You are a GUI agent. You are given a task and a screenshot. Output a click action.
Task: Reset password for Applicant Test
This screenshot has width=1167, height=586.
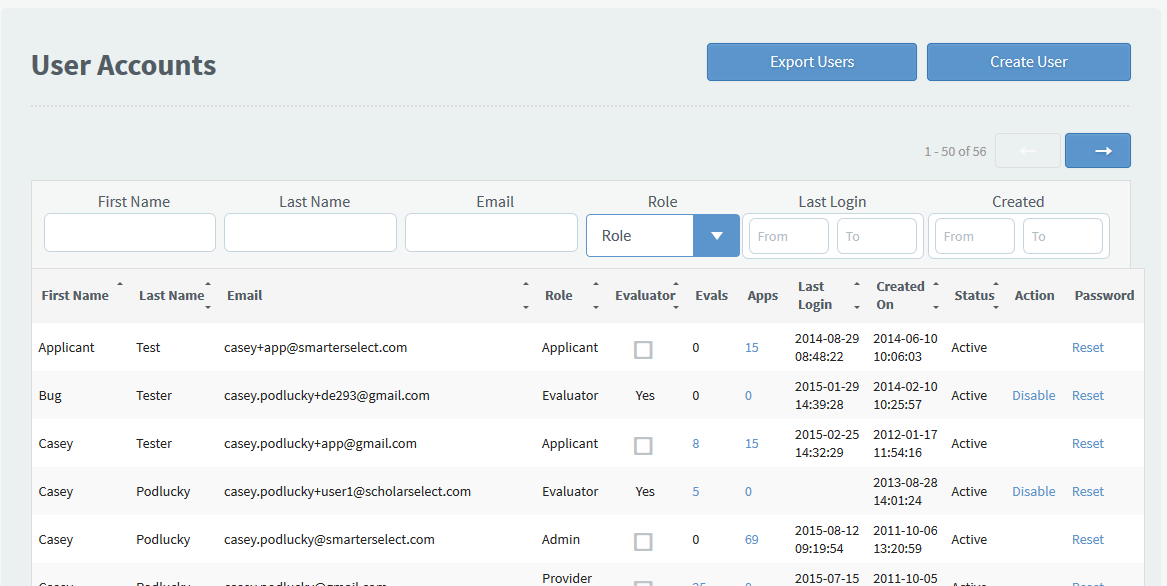[1087, 347]
